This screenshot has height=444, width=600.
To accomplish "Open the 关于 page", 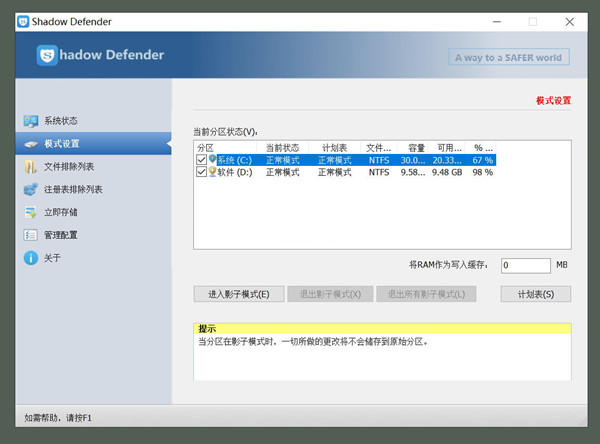I will pyautogui.click(x=52, y=258).
